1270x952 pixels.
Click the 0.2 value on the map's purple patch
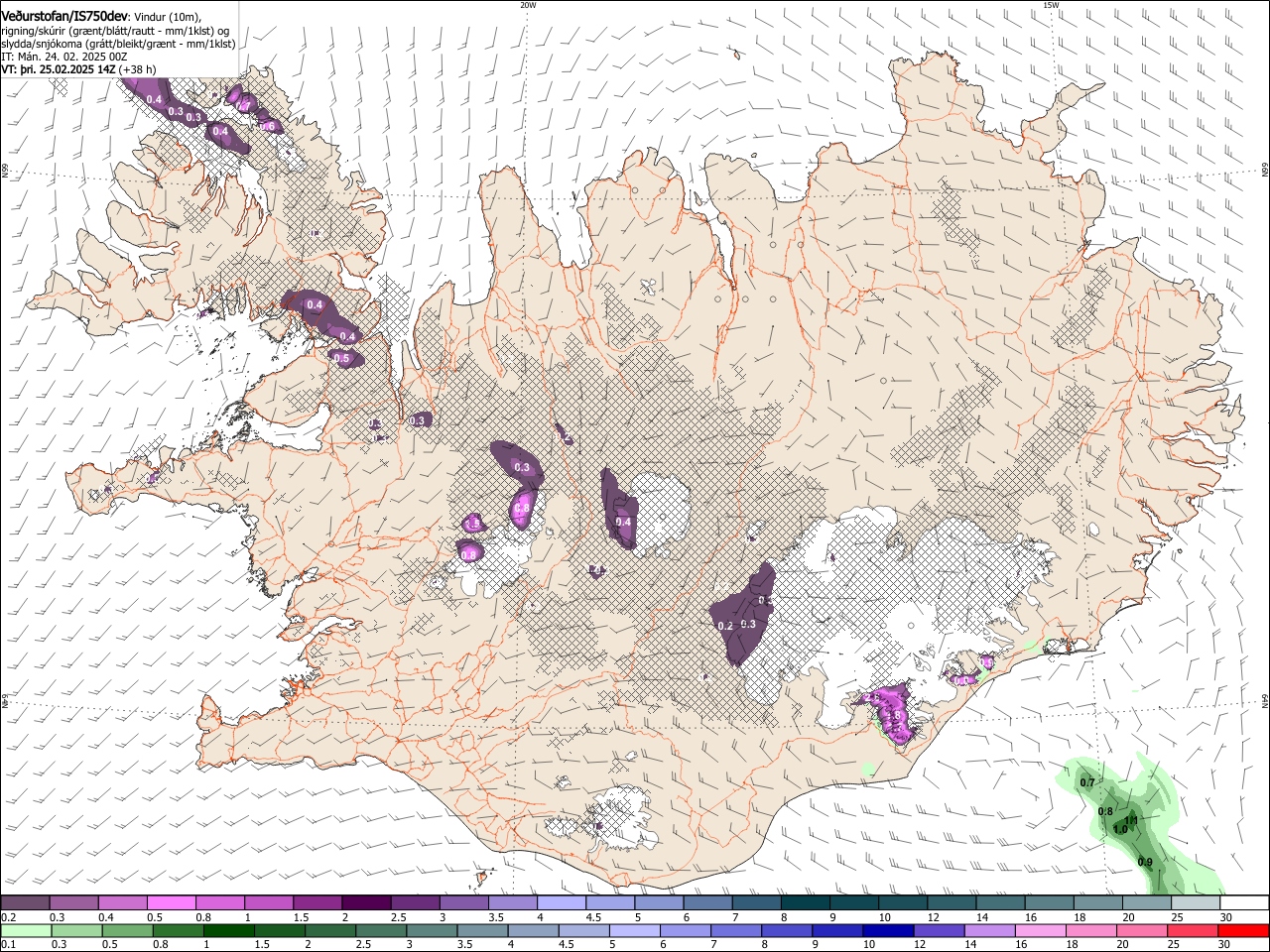724,626
